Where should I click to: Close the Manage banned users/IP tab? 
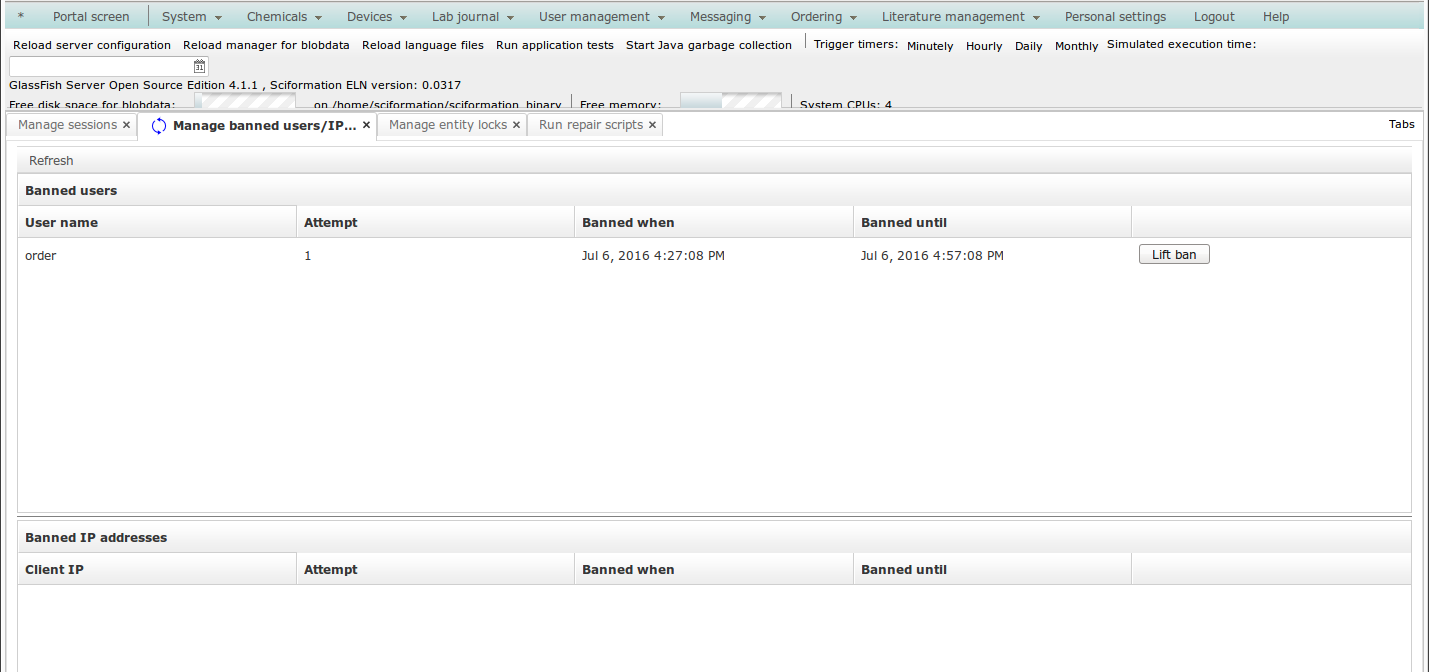(366, 125)
